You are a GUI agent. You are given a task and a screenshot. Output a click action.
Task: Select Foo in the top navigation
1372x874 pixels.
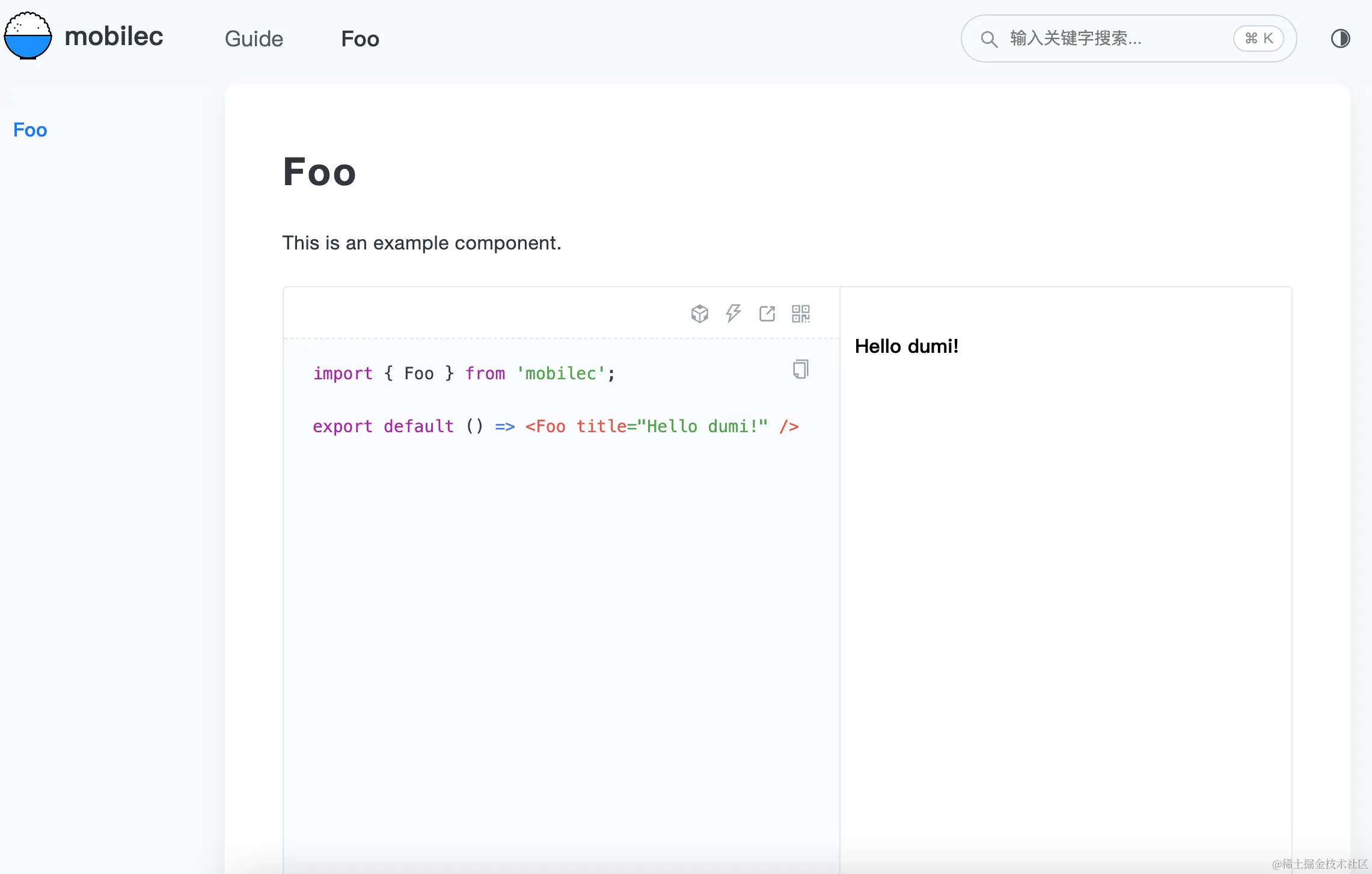pyautogui.click(x=360, y=39)
